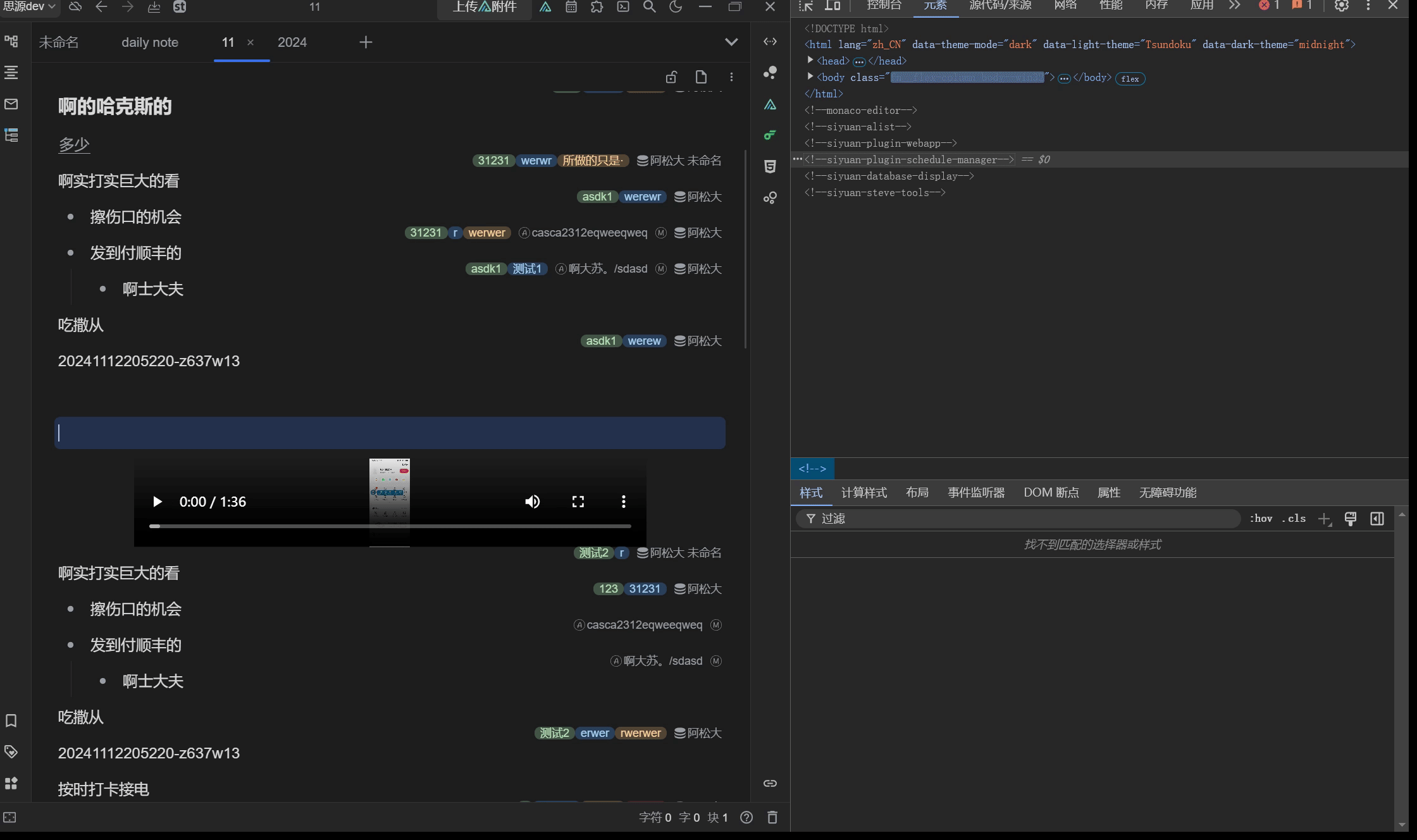
Task: Mute the video volume
Action: [x=533, y=502]
